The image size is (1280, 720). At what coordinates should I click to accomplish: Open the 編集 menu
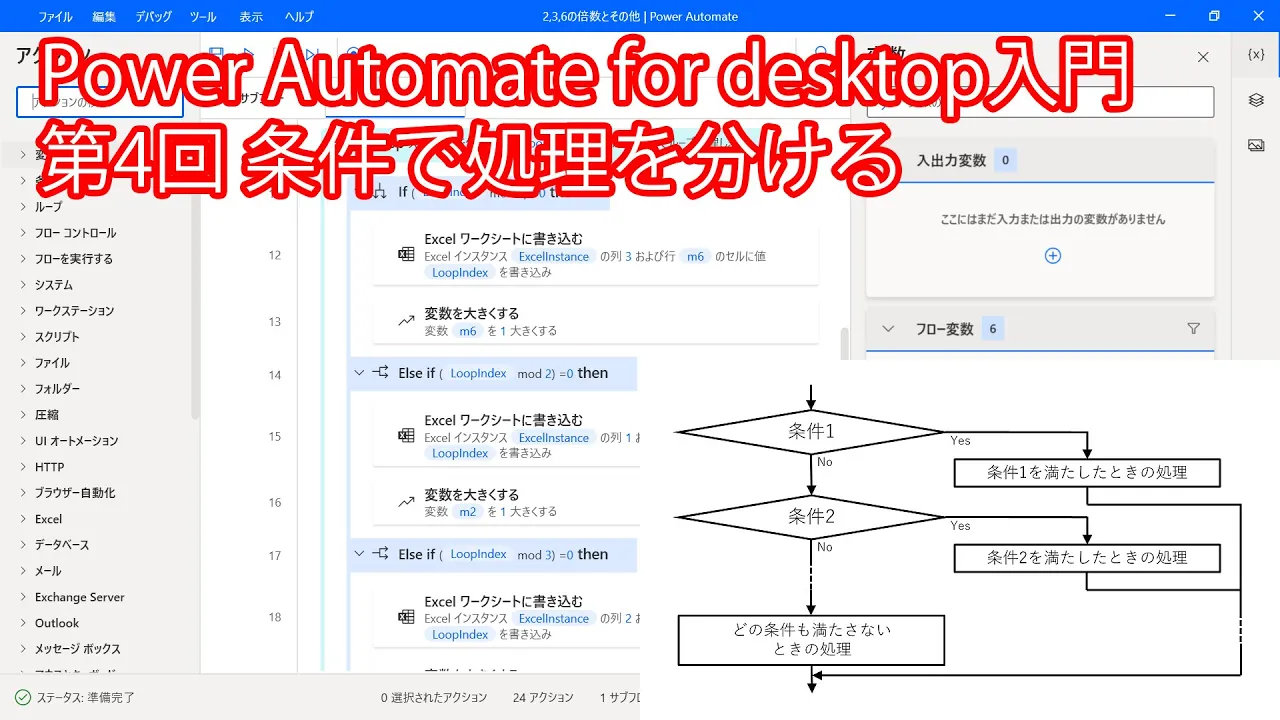pos(104,17)
